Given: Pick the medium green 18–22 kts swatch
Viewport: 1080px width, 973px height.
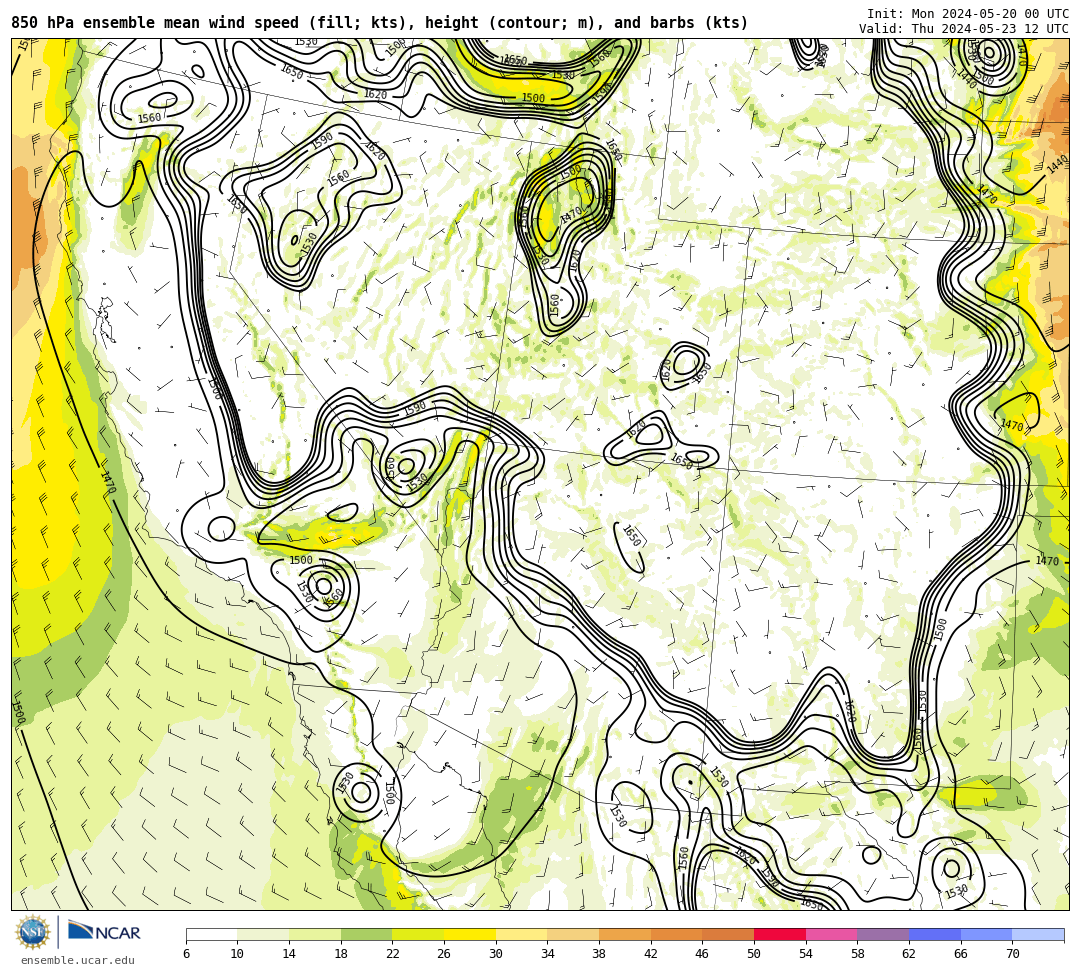Looking at the screenshot, I should click(366, 934).
